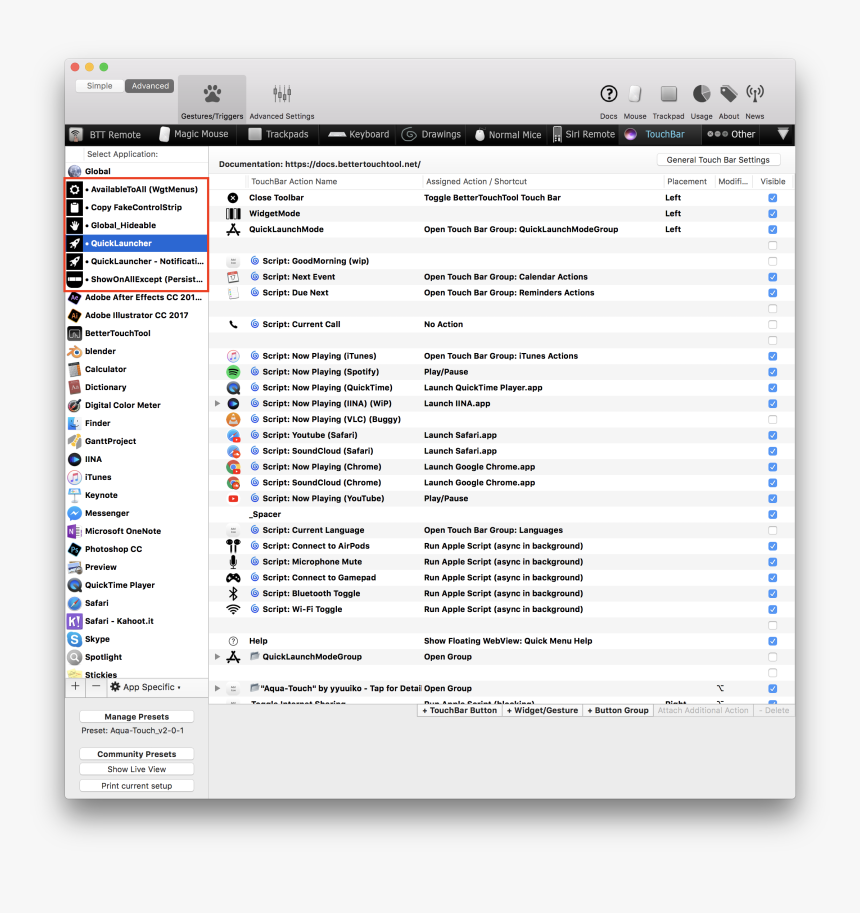This screenshot has height=913, width=860.
Task: Click the Next Event calendar icon
Action: (x=233, y=277)
